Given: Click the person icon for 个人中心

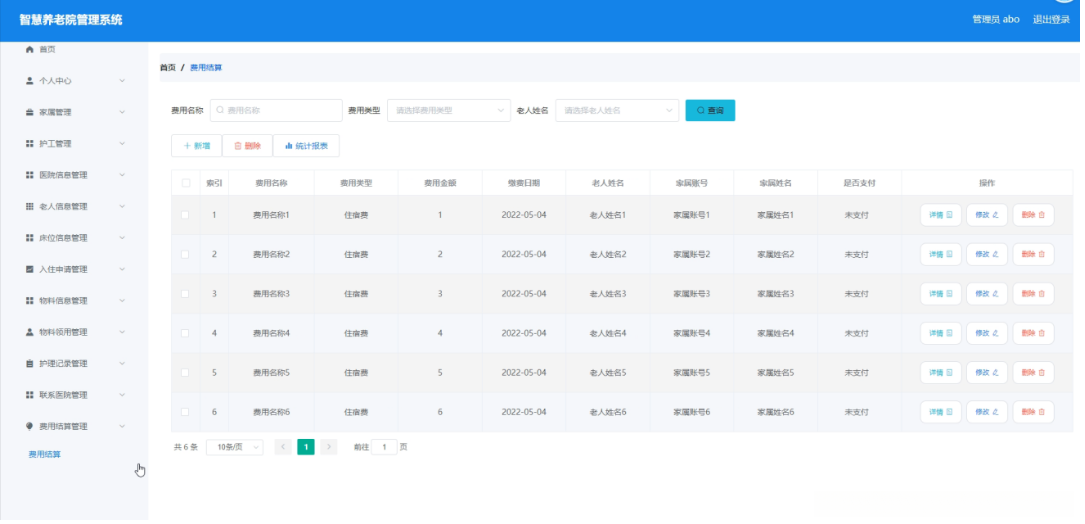Looking at the screenshot, I should [29, 81].
